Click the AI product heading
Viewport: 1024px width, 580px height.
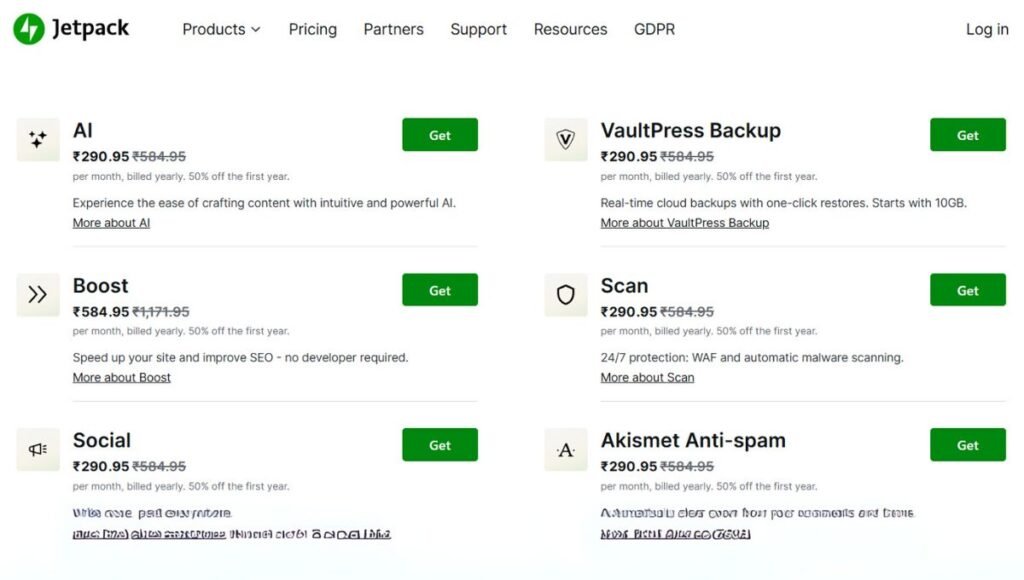pos(82,131)
